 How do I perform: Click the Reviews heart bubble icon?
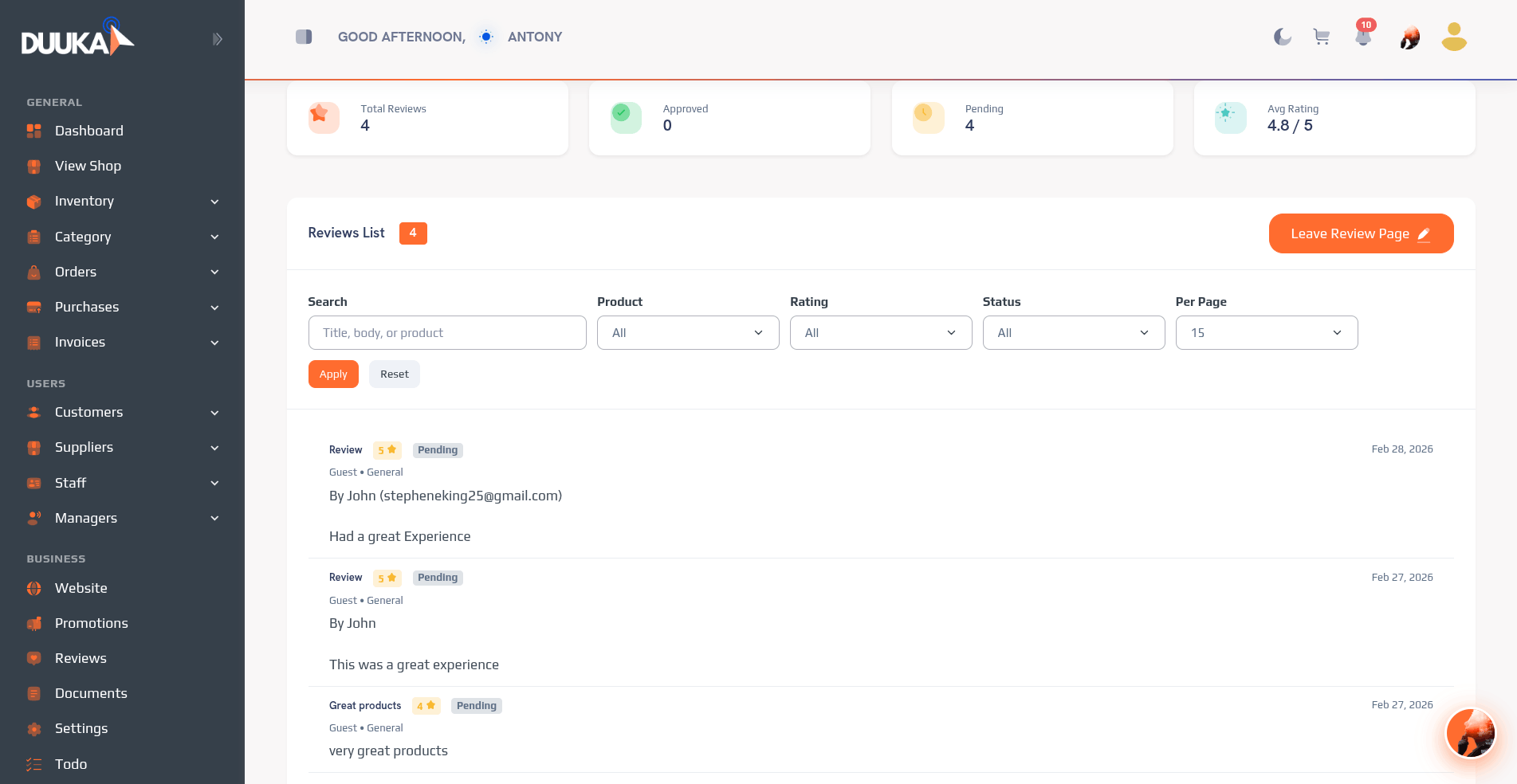(33, 658)
